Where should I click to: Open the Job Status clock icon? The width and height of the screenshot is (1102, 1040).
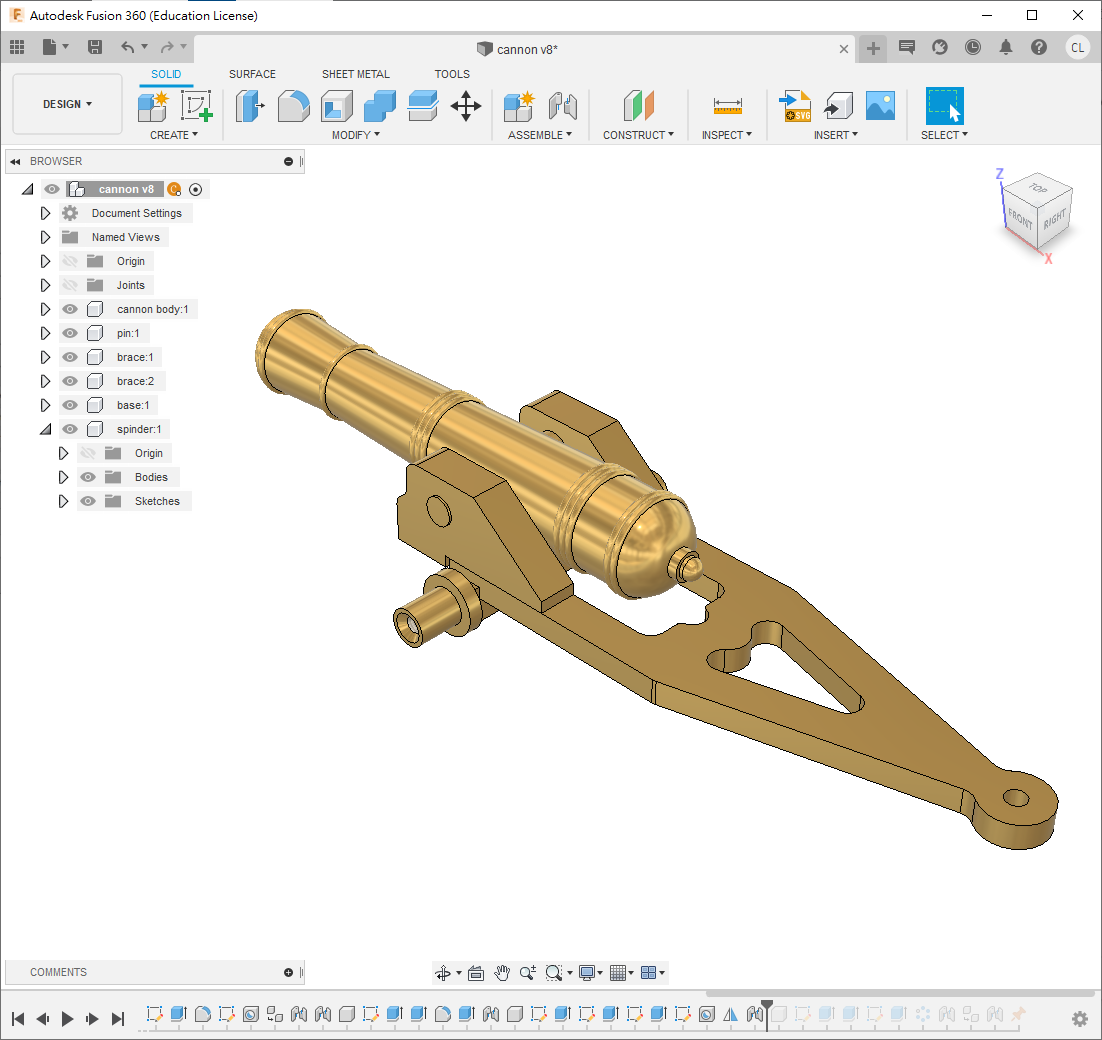point(973,47)
